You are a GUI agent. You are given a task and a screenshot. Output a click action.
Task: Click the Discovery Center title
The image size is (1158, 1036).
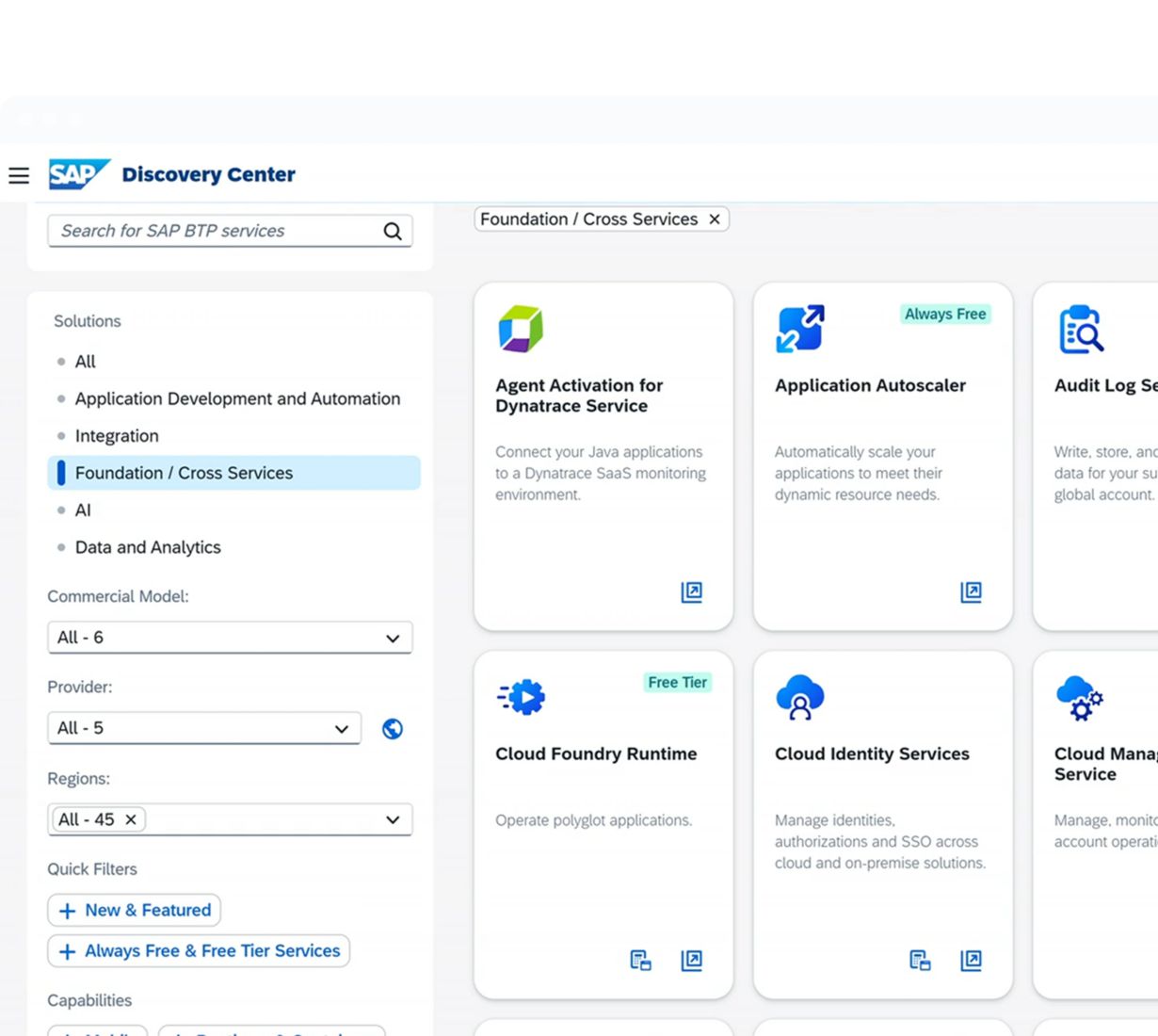[209, 174]
